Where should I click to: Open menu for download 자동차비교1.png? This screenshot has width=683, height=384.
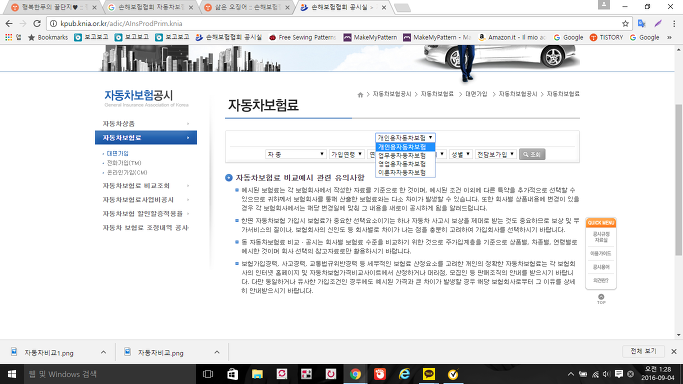[x=103, y=352]
